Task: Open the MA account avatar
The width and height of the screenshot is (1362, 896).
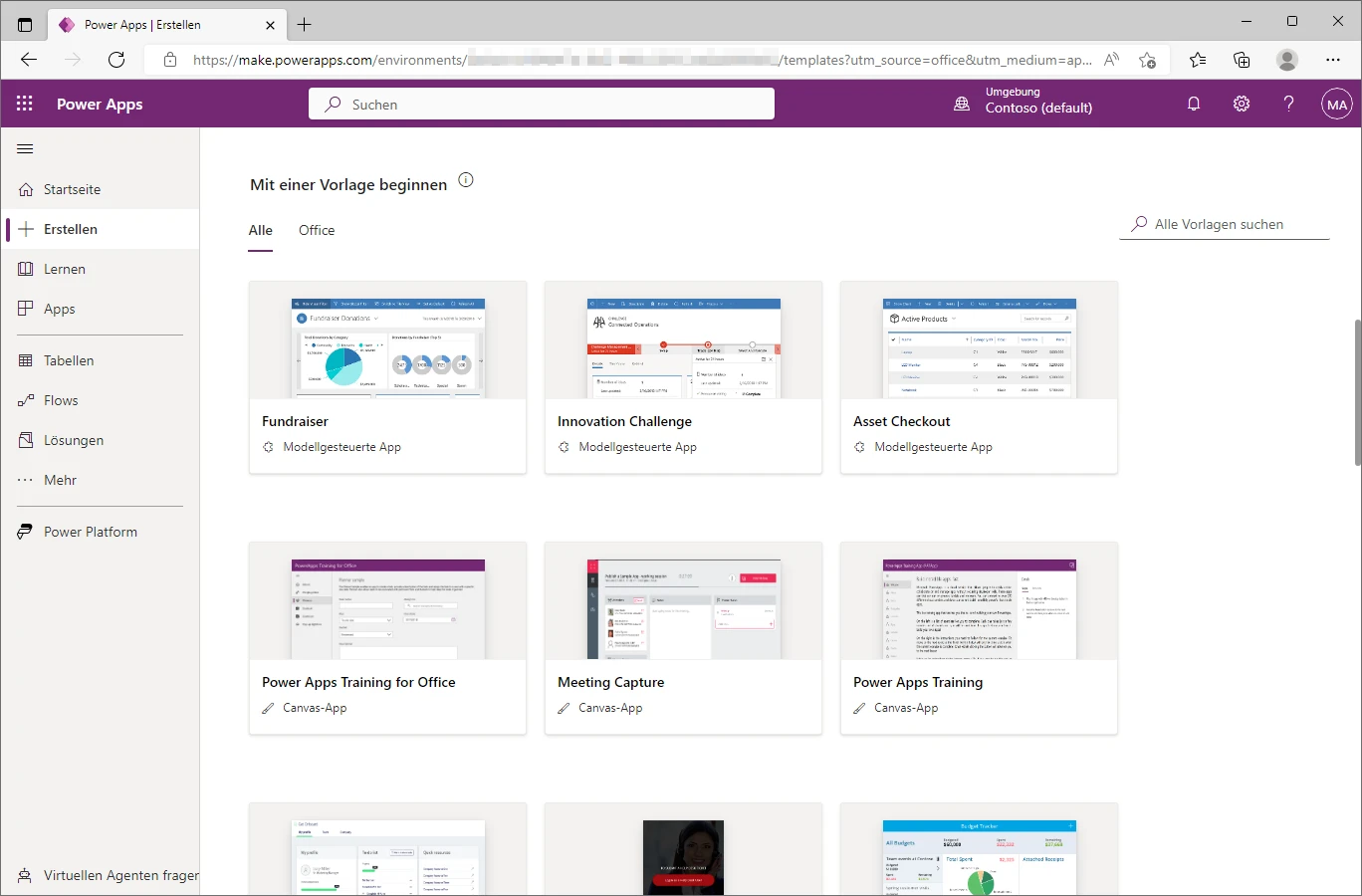Action: (1337, 104)
